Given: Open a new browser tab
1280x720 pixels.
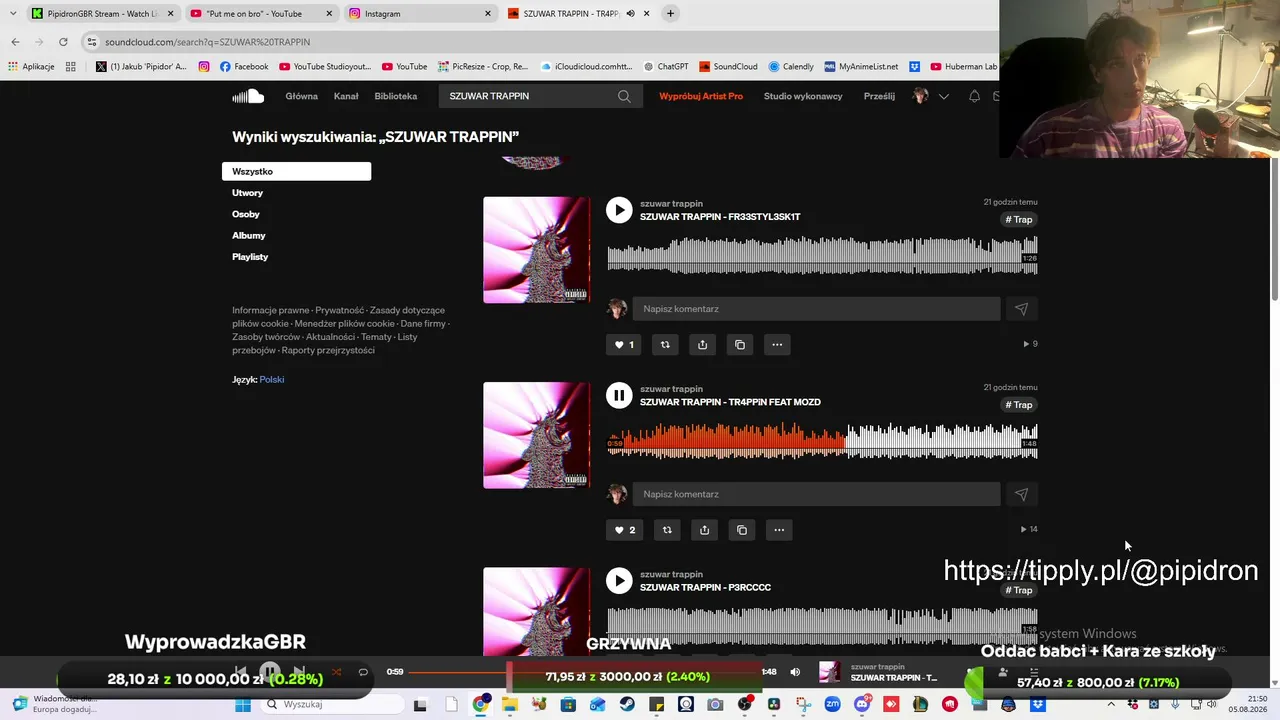Looking at the screenshot, I should (x=670, y=14).
